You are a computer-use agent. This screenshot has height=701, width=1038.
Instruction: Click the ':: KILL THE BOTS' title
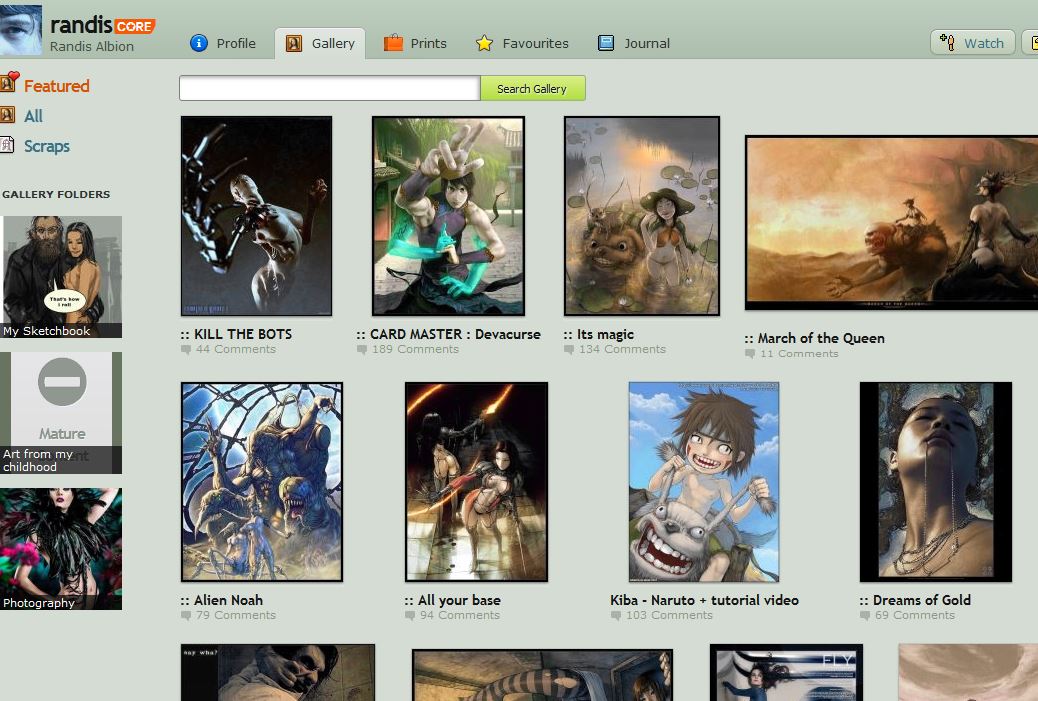click(236, 334)
